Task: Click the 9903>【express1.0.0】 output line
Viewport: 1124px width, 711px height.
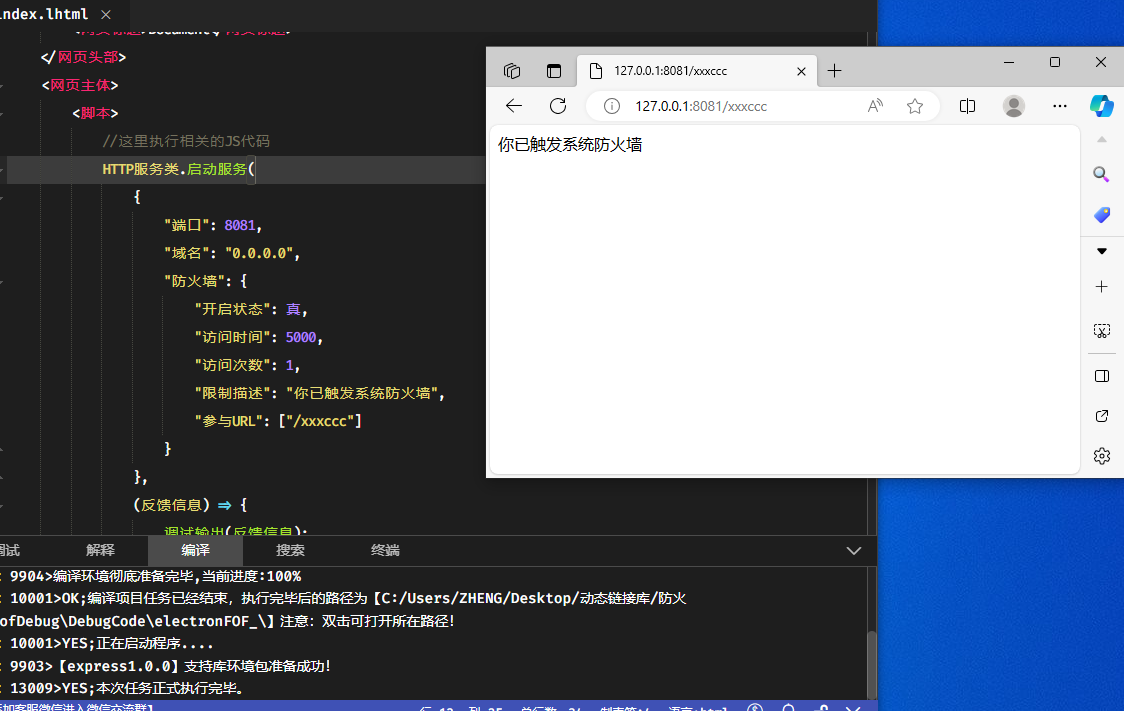Action: (170, 666)
